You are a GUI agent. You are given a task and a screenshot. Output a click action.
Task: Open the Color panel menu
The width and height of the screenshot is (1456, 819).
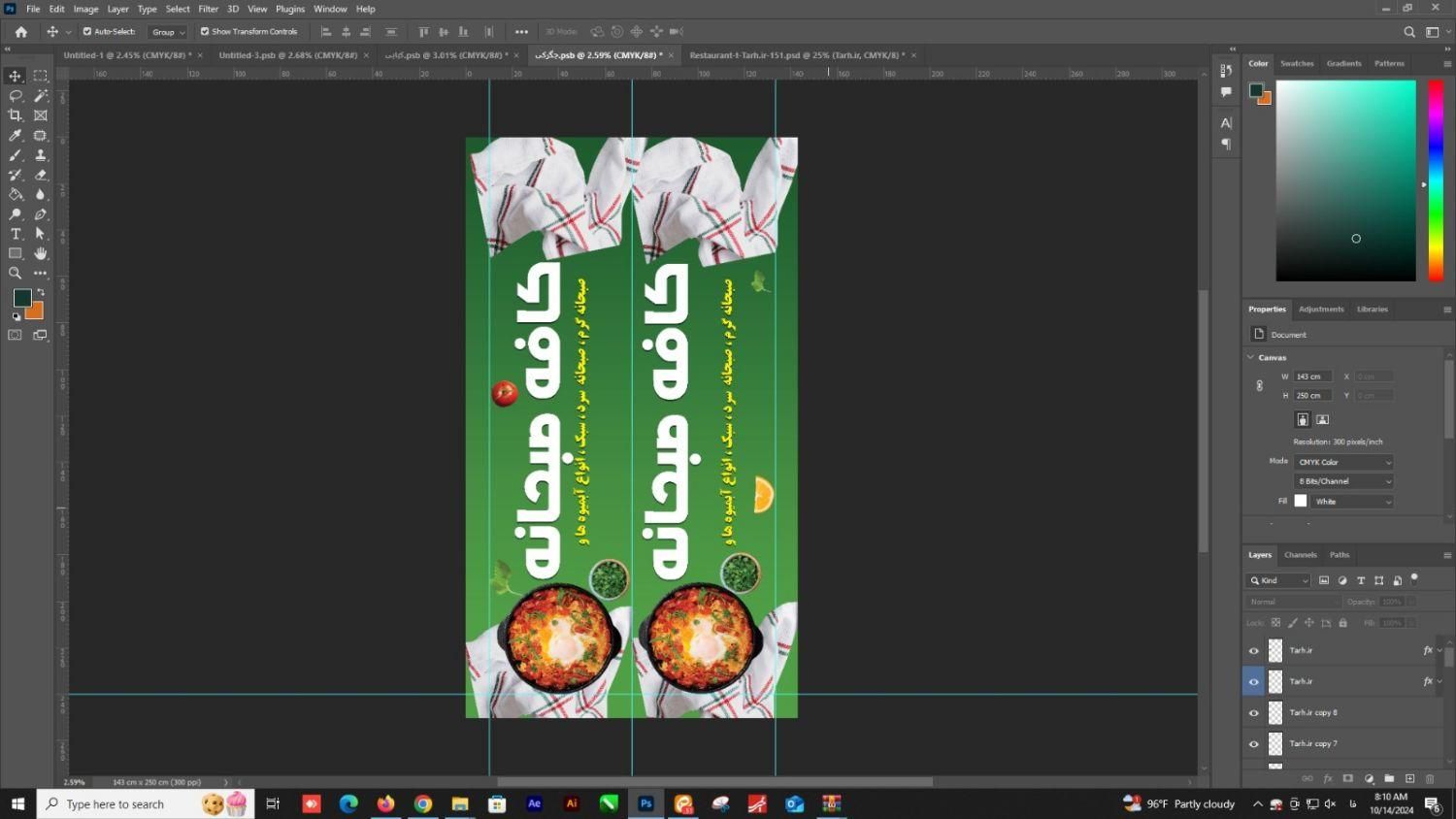point(1446,64)
